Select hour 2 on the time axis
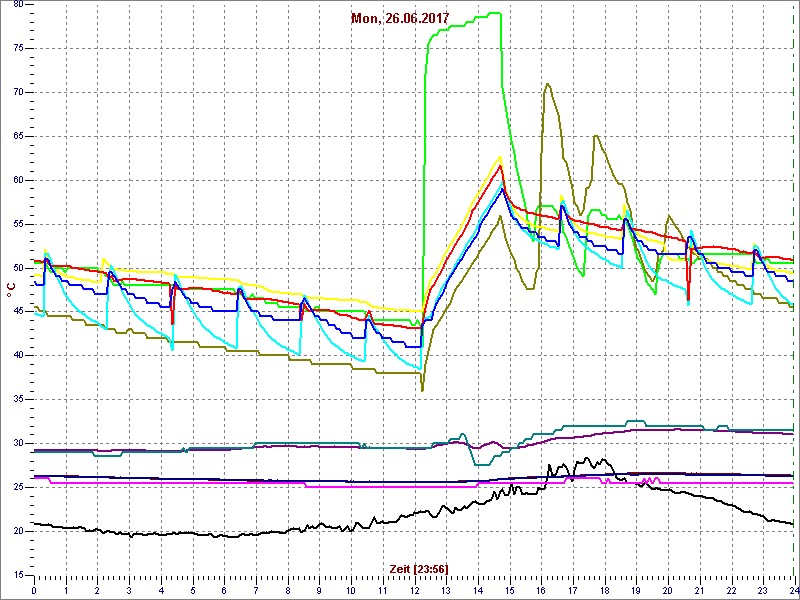800x600 pixels. click(x=97, y=590)
